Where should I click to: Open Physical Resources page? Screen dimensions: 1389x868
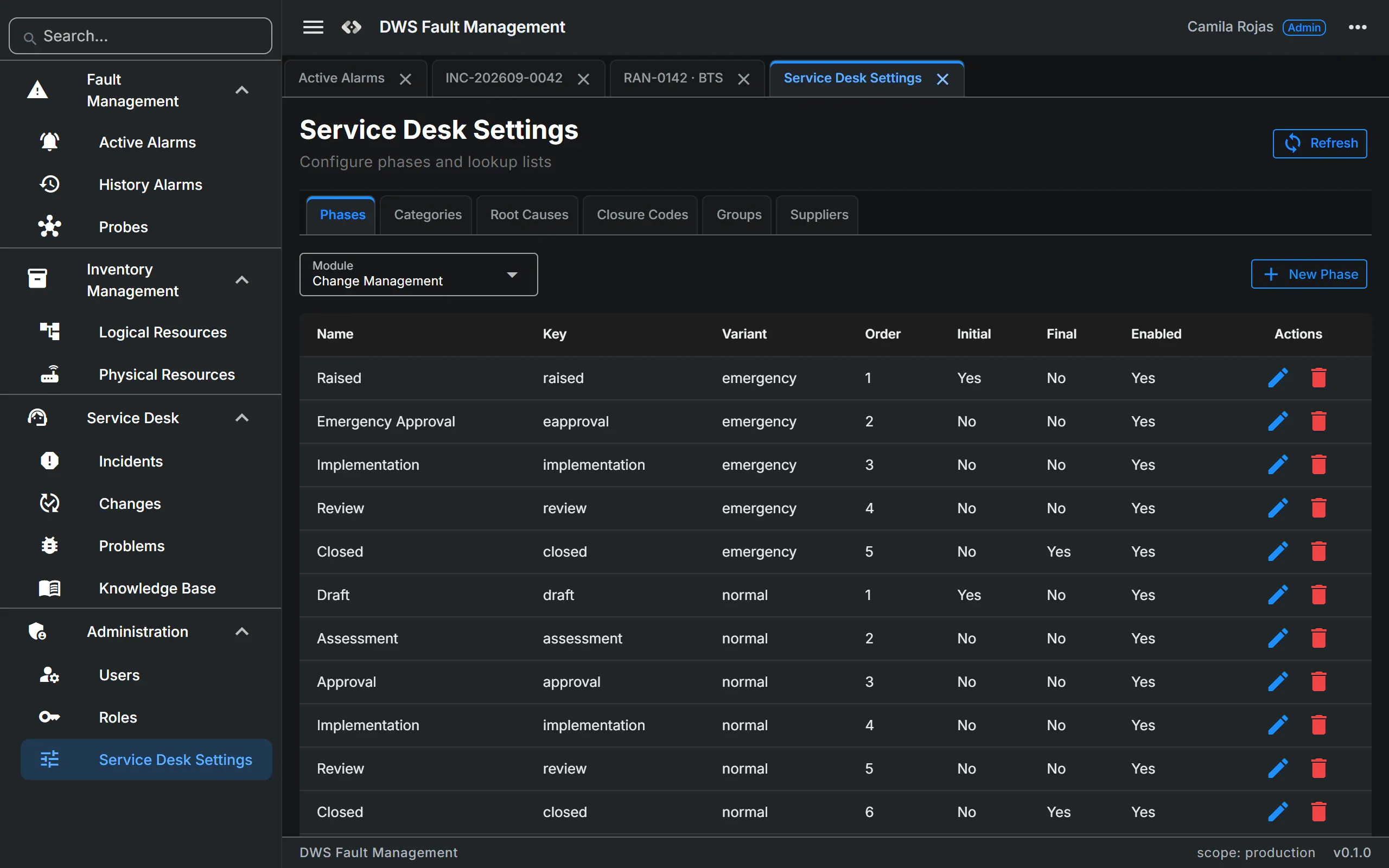146,375
